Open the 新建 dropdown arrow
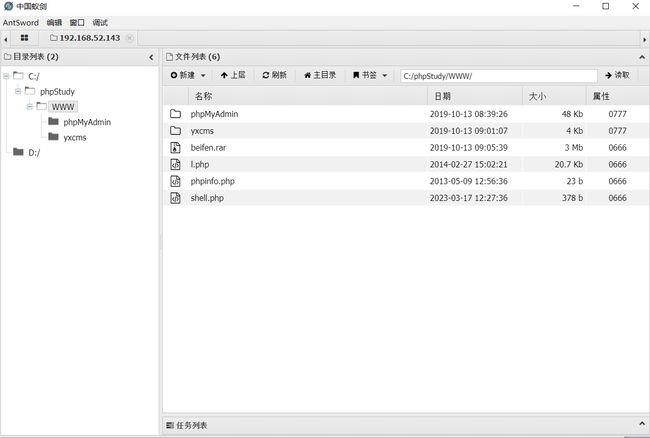 (203, 75)
